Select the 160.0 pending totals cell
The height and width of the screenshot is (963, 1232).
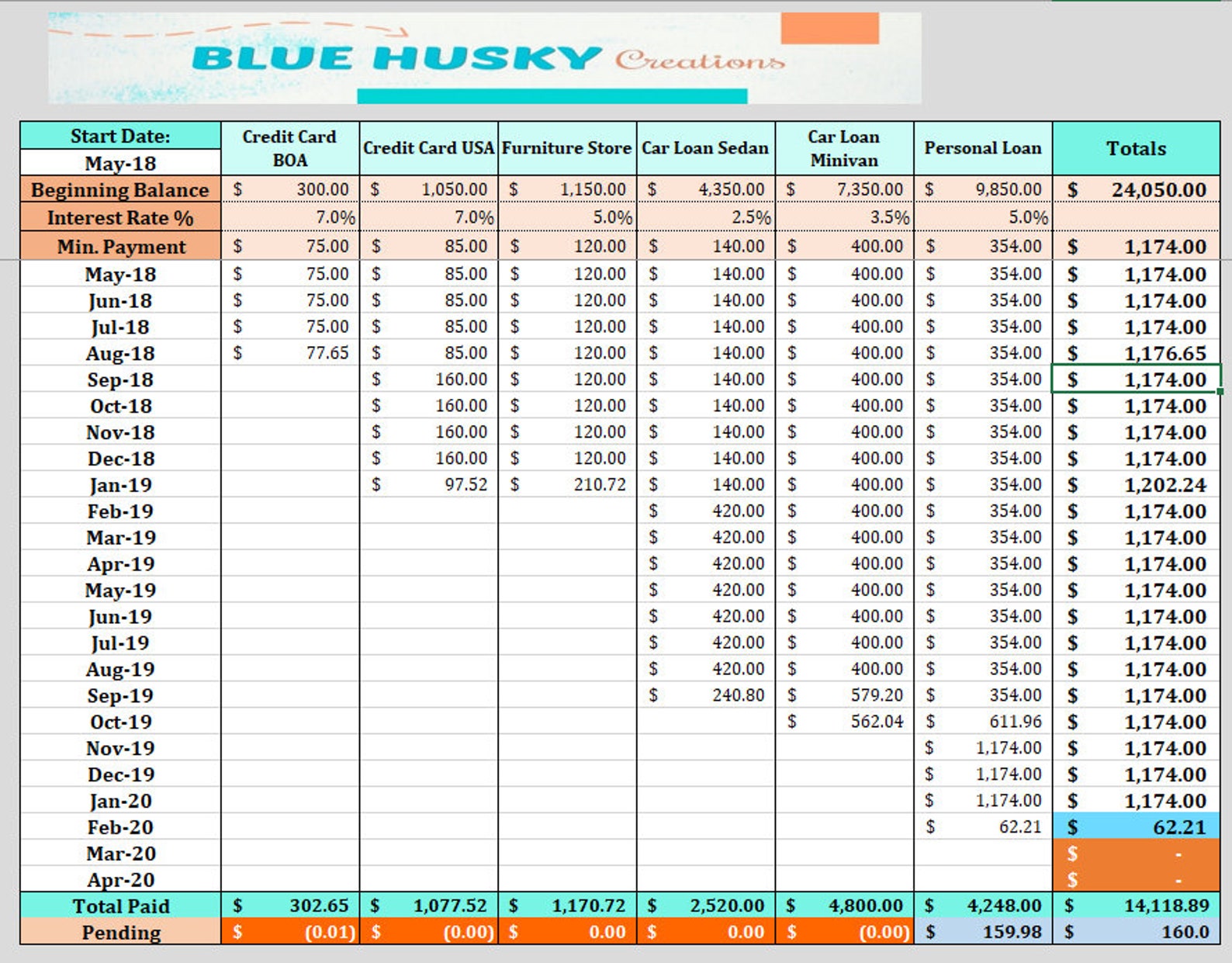click(x=1136, y=932)
